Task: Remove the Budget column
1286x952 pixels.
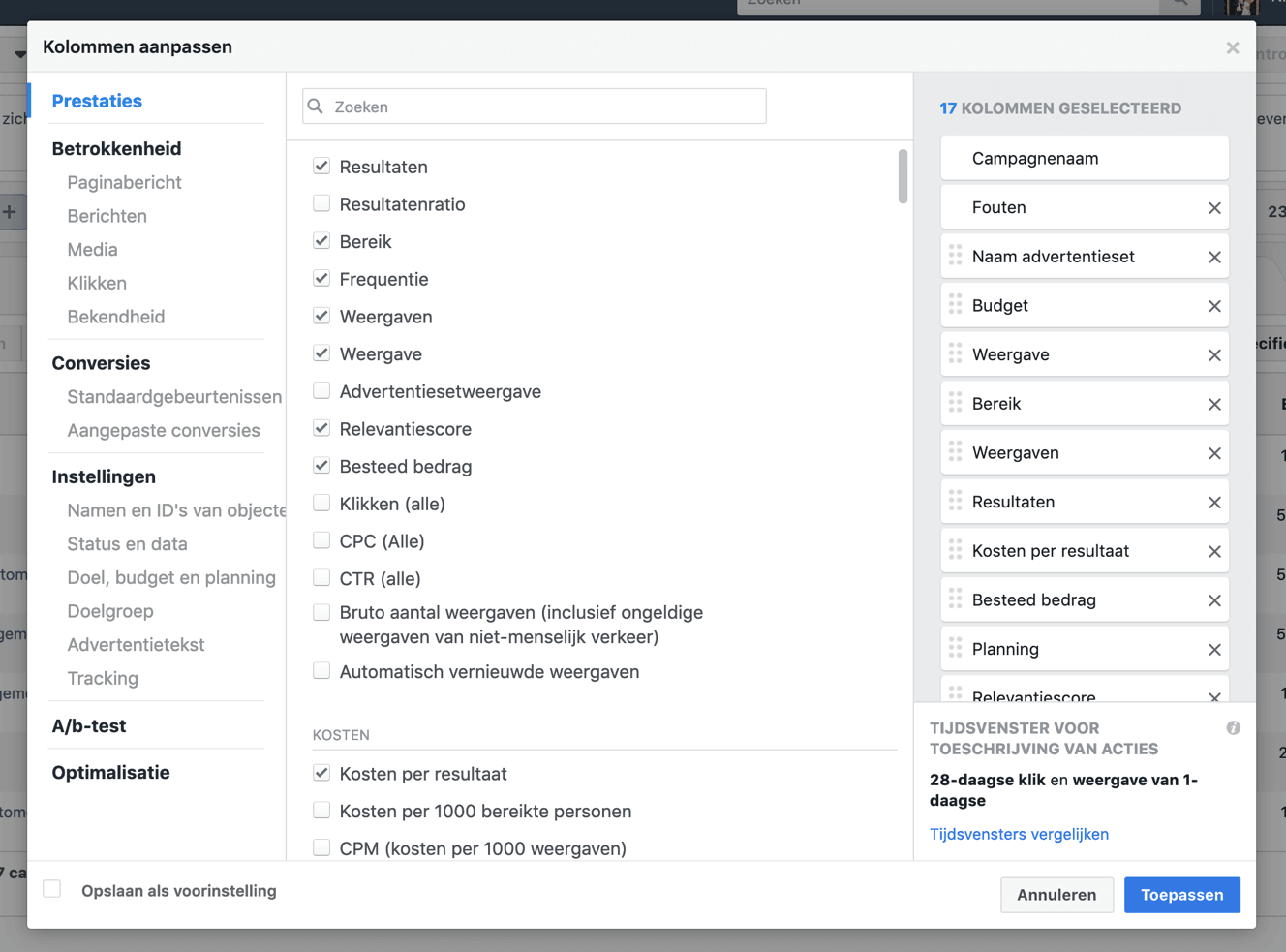Action: 1214,306
